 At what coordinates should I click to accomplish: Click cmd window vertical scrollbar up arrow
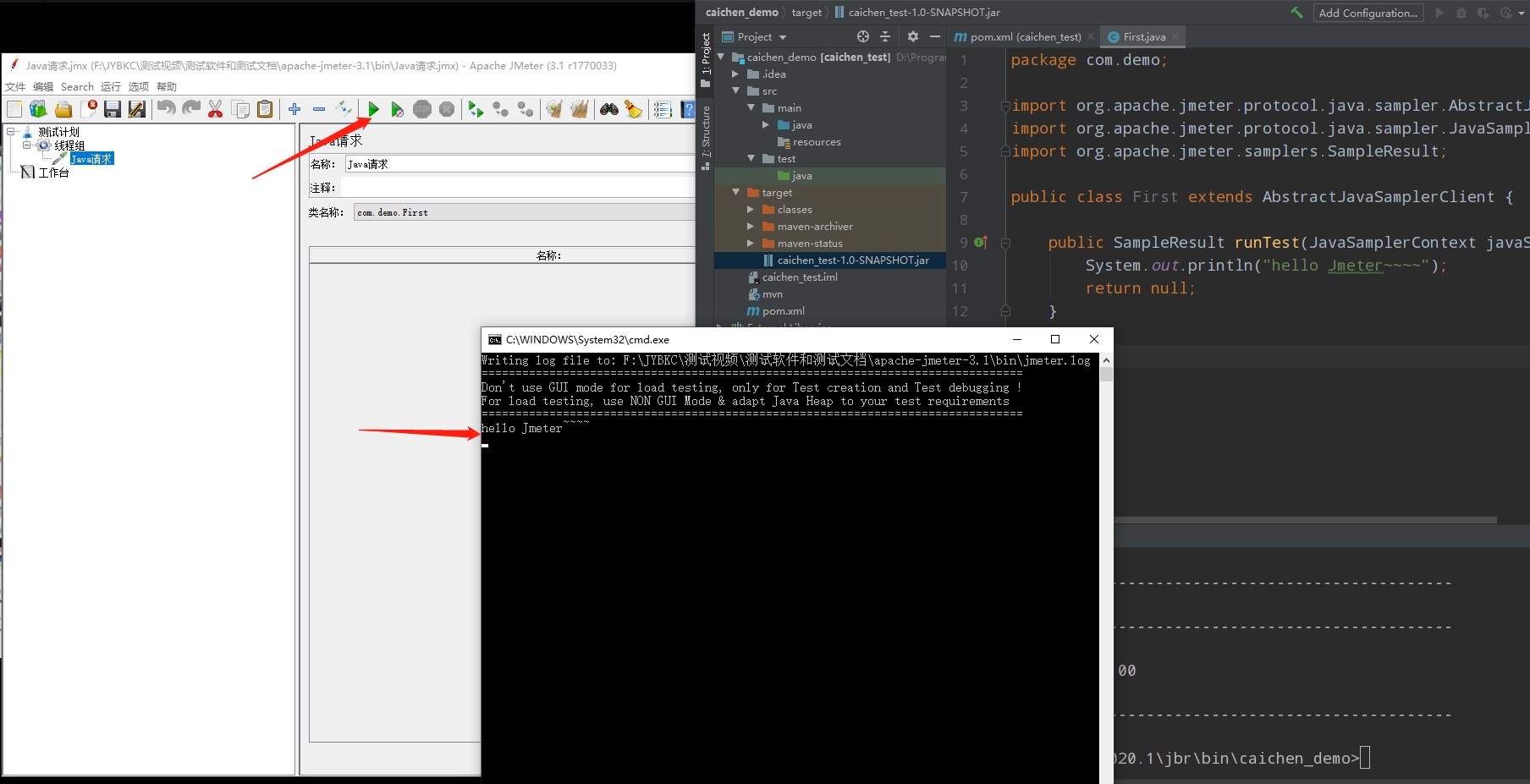(1106, 360)
